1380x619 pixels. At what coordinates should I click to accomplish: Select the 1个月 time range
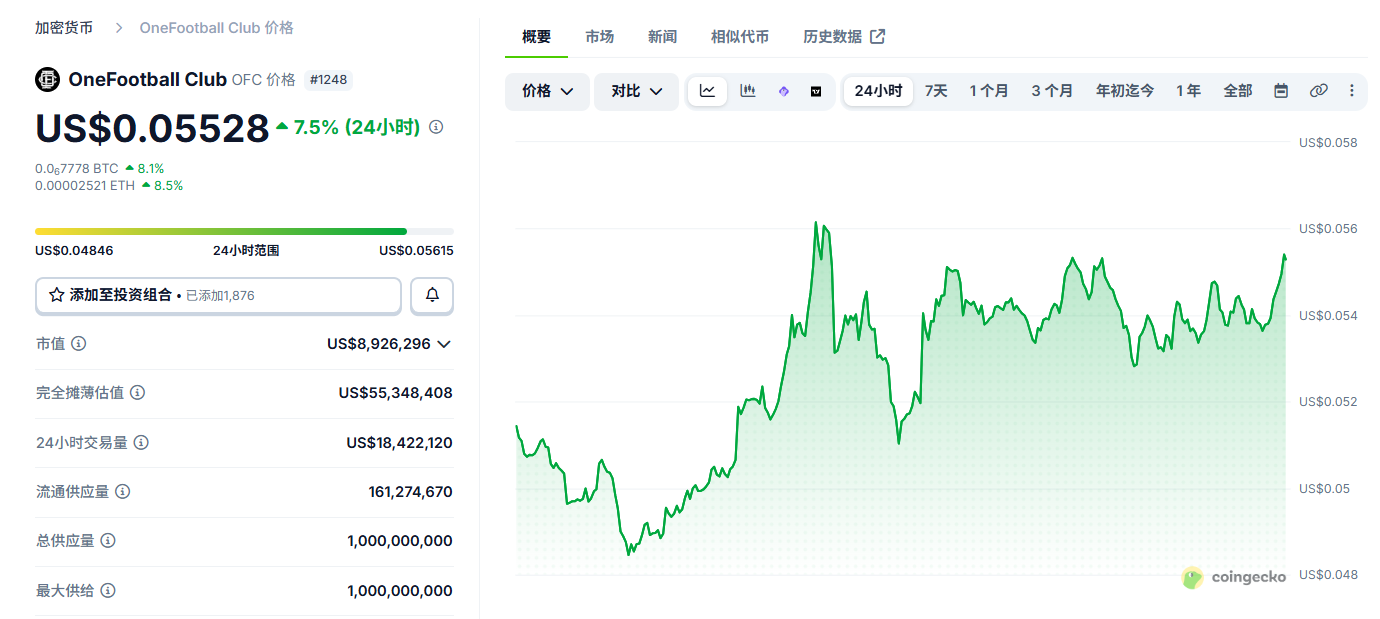click(x=989, y=91)
